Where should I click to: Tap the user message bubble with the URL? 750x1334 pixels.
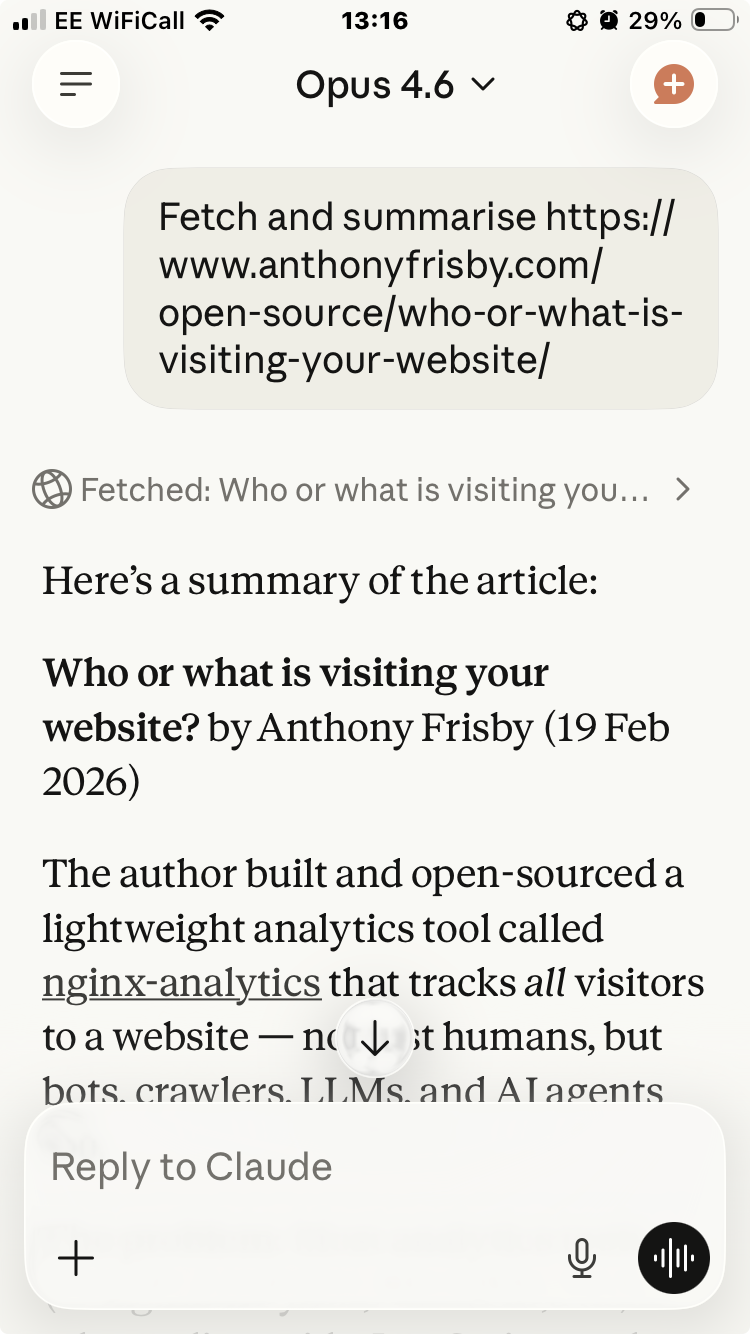pyautogui.click(x=420, y=288)
